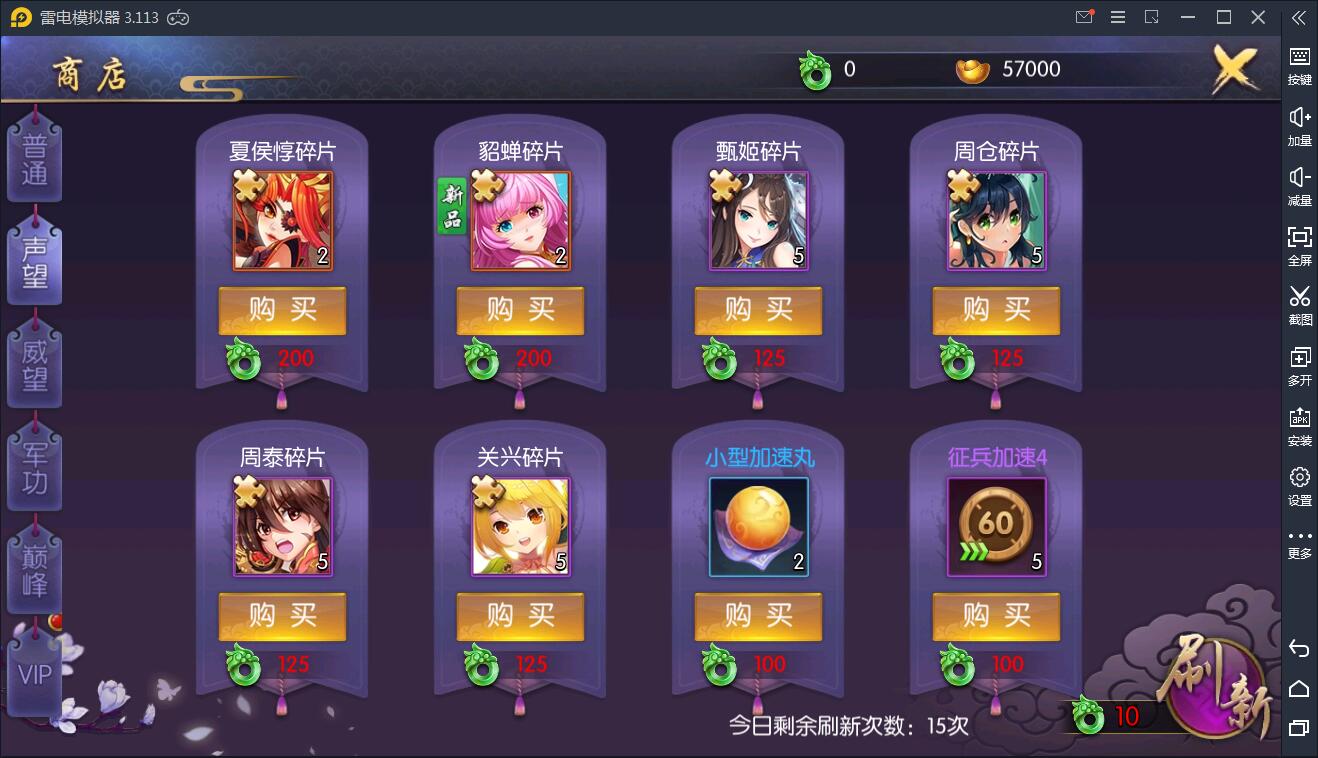This screenshot has width=1318, height=758.
Task: Close the shop with the golden X
Action: 1235,69
